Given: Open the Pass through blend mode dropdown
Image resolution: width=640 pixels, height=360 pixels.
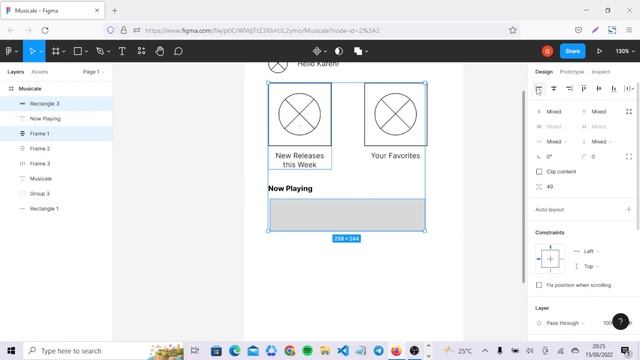Looking at the screenshot, I should click(x=565, y=323).
